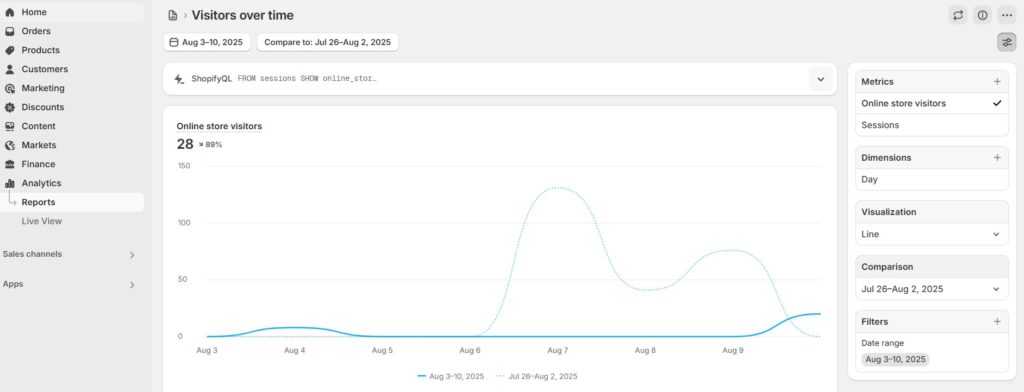This screenshot has width=1024, height=392.
Task: Open the Visualization Line dropdown
Action: 932,234
